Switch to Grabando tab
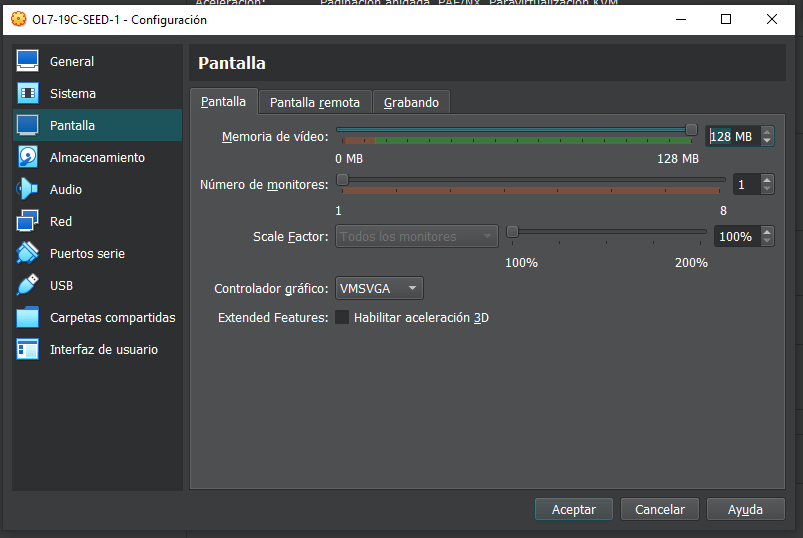Image resolution: width=803 pixels, height=538 pixels. (x=411, y=102)
